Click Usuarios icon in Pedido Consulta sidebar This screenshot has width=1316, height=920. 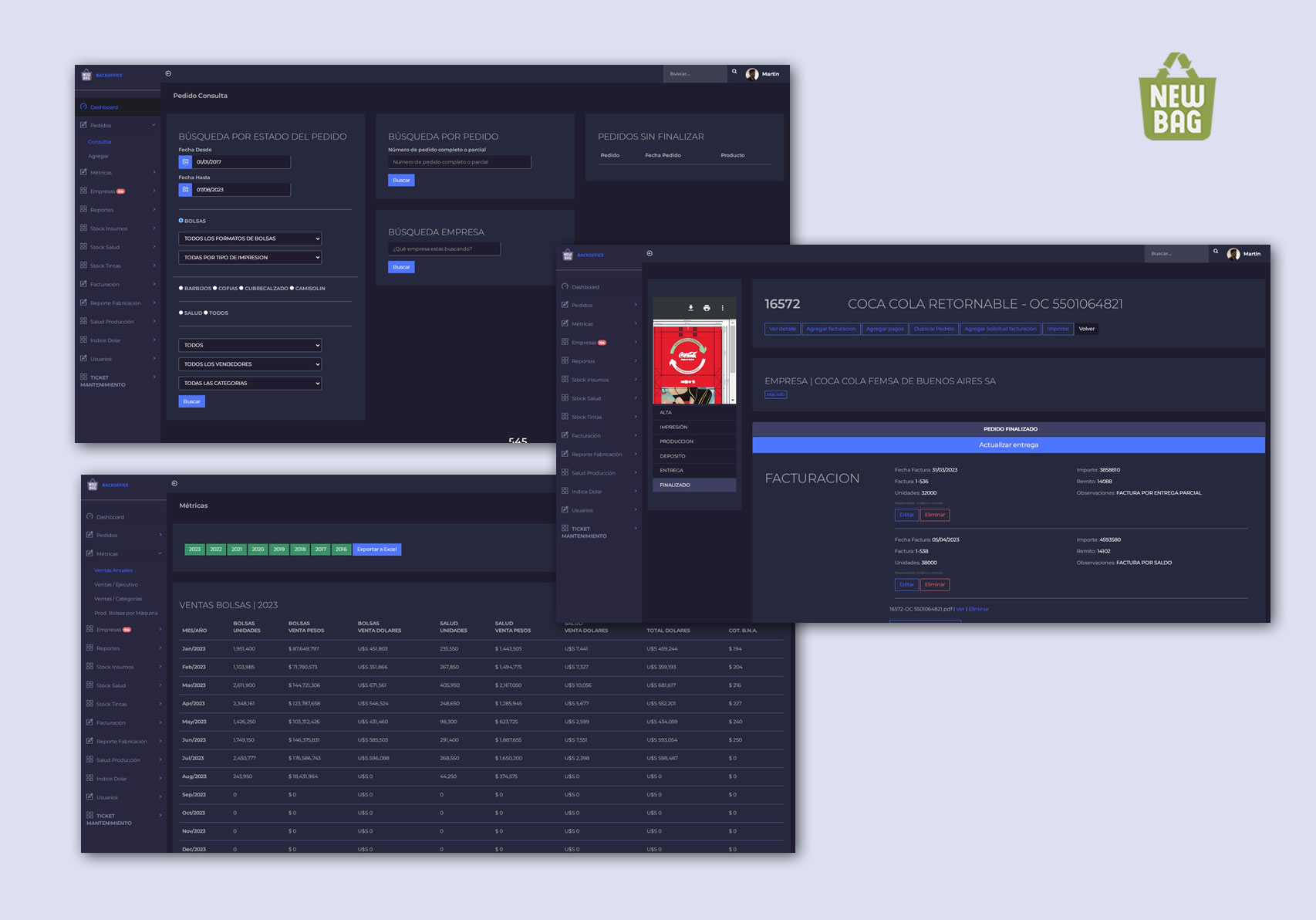[83, 358]
